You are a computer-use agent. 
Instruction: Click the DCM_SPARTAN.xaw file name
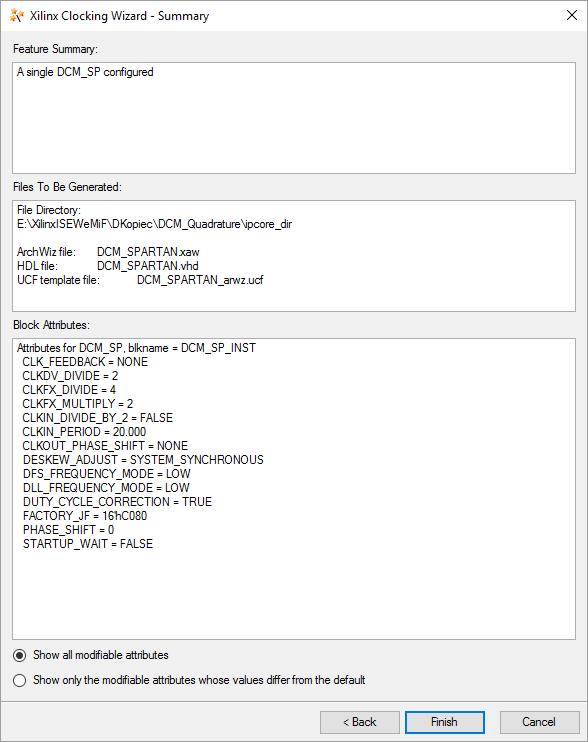coord(148,252)
